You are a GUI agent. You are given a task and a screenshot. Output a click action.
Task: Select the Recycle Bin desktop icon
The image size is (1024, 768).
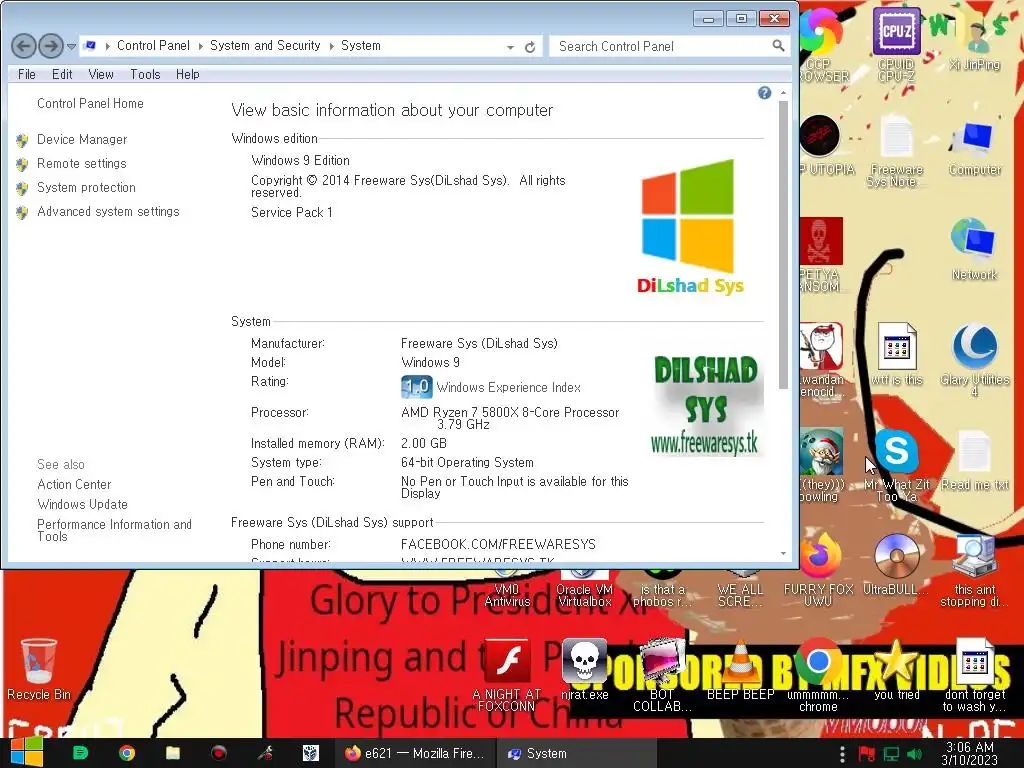(x=39, y=669)
